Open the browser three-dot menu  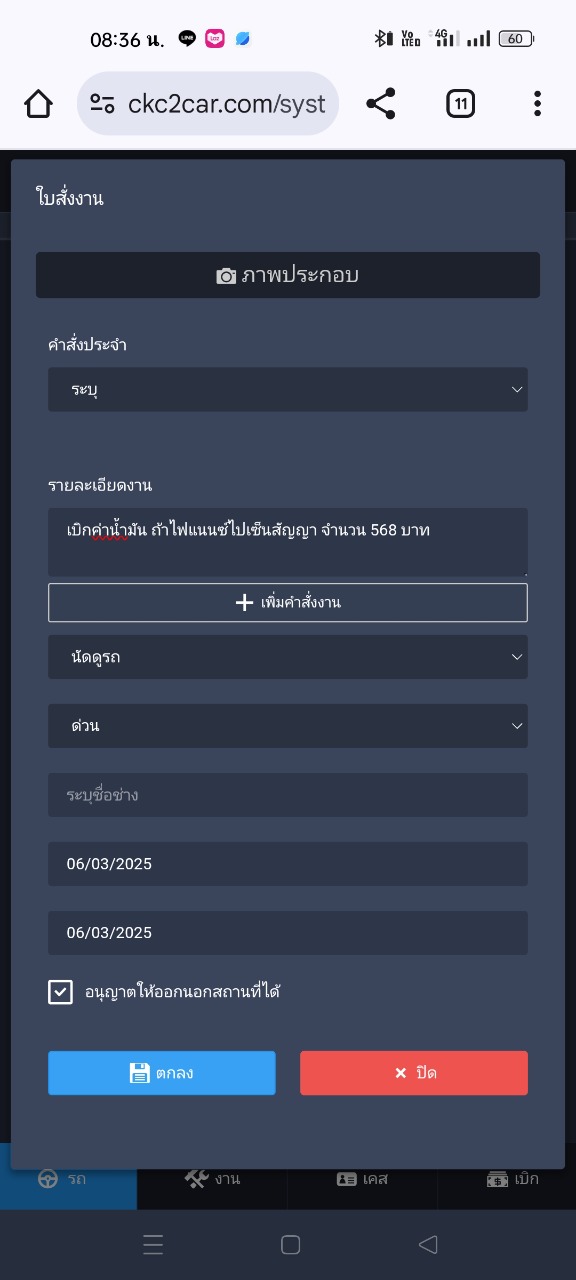(537, 103)
